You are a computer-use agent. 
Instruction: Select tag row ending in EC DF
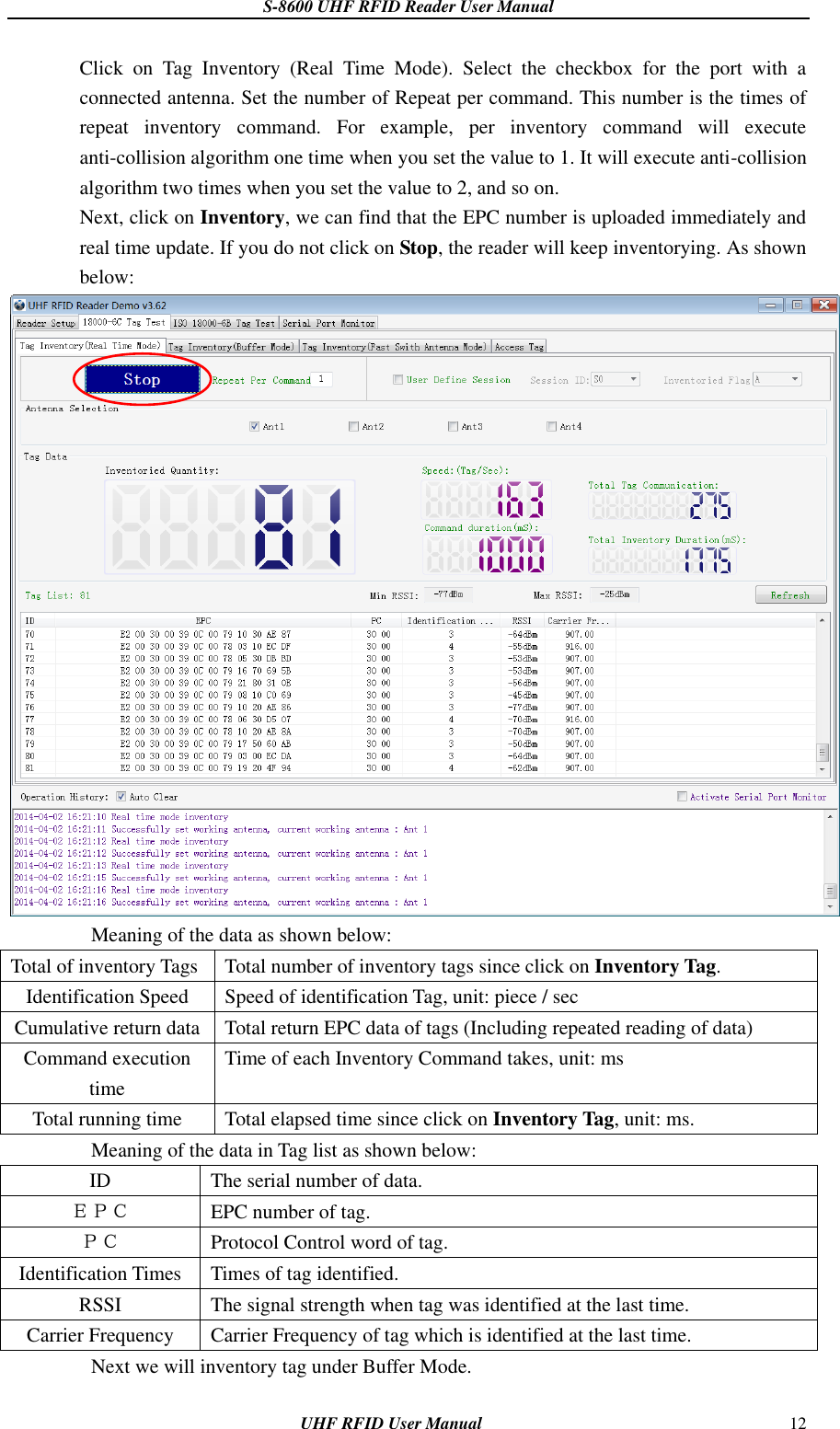pyautogui.click(x=419, y=646)
